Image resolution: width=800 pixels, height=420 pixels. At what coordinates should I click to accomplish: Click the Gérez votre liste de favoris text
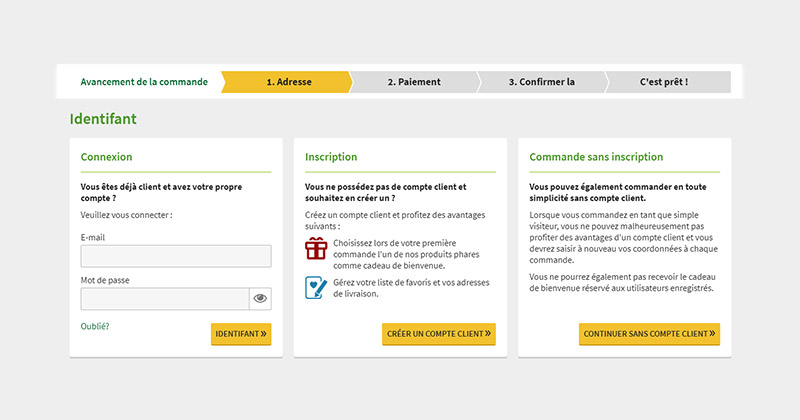tap(411, 288)
